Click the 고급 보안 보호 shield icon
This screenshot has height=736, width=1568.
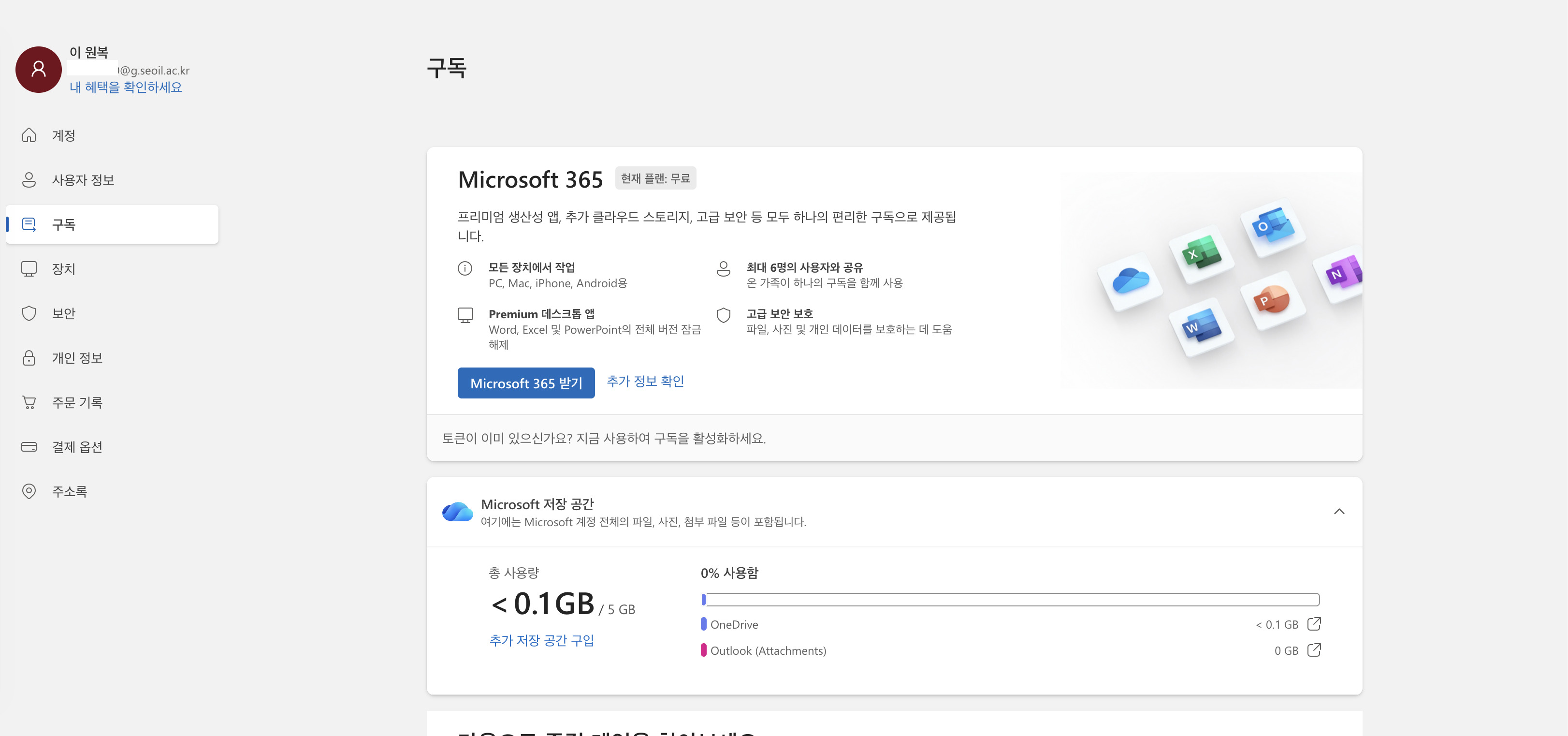(x=723, y=315)
